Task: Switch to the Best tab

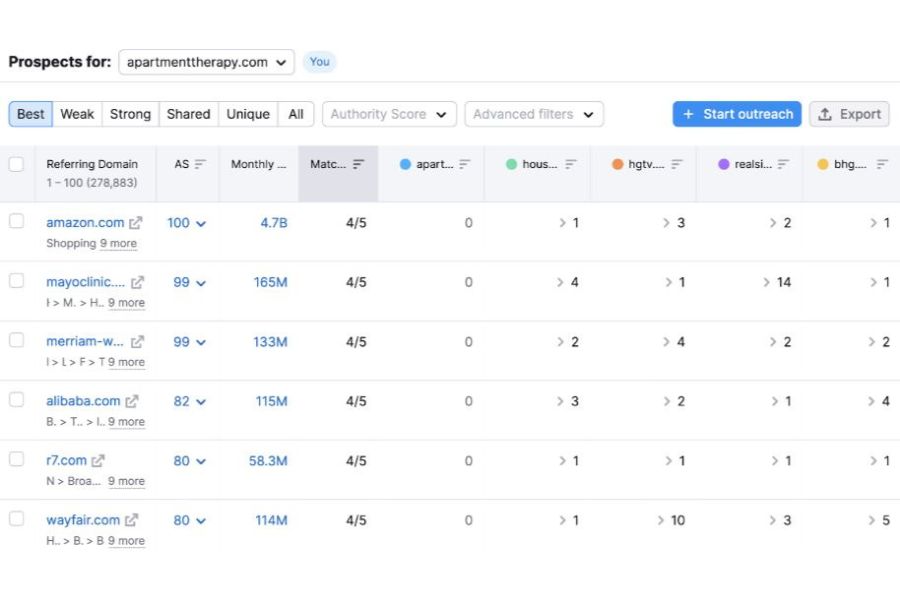Action: tap(30, 114)
